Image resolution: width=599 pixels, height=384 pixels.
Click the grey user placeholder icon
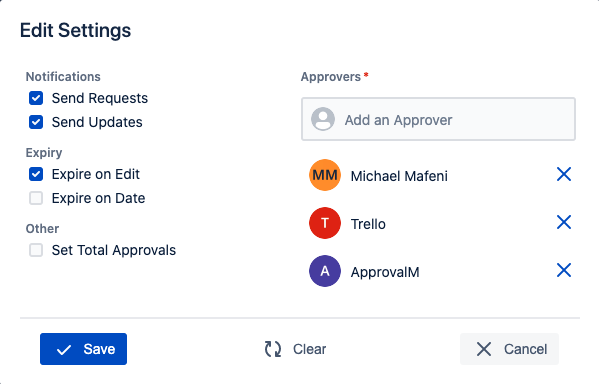pyautogui.click(x=323, y=119)
